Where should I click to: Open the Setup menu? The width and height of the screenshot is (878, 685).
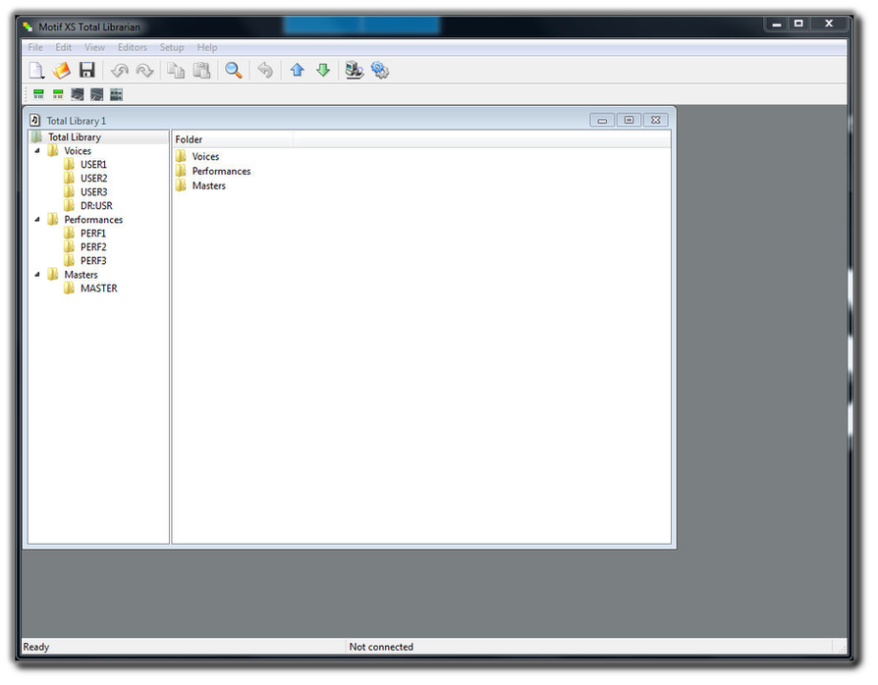pos(172,48)
